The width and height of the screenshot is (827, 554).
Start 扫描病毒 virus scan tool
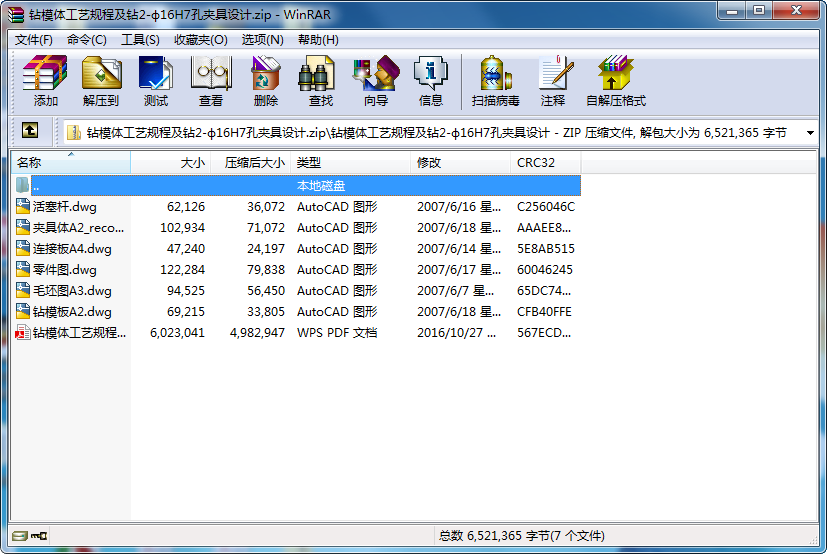tap(495, 81)
